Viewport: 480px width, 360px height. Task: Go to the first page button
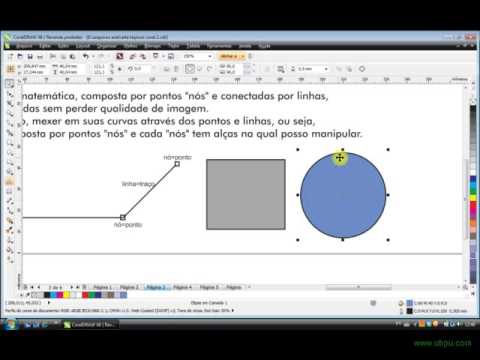pos(32,287)
